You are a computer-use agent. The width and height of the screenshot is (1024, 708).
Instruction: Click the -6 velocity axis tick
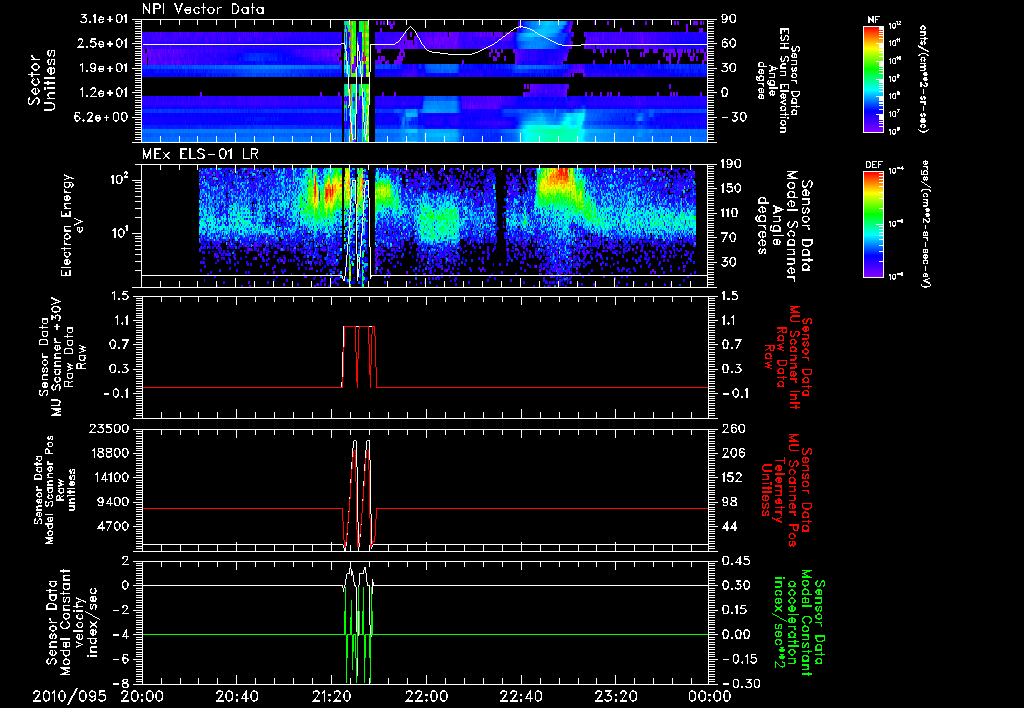[123, 658]
